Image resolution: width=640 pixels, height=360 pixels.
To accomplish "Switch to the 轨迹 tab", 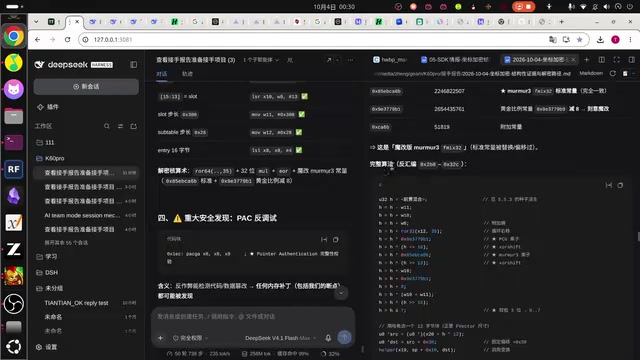I will (187, 74).
